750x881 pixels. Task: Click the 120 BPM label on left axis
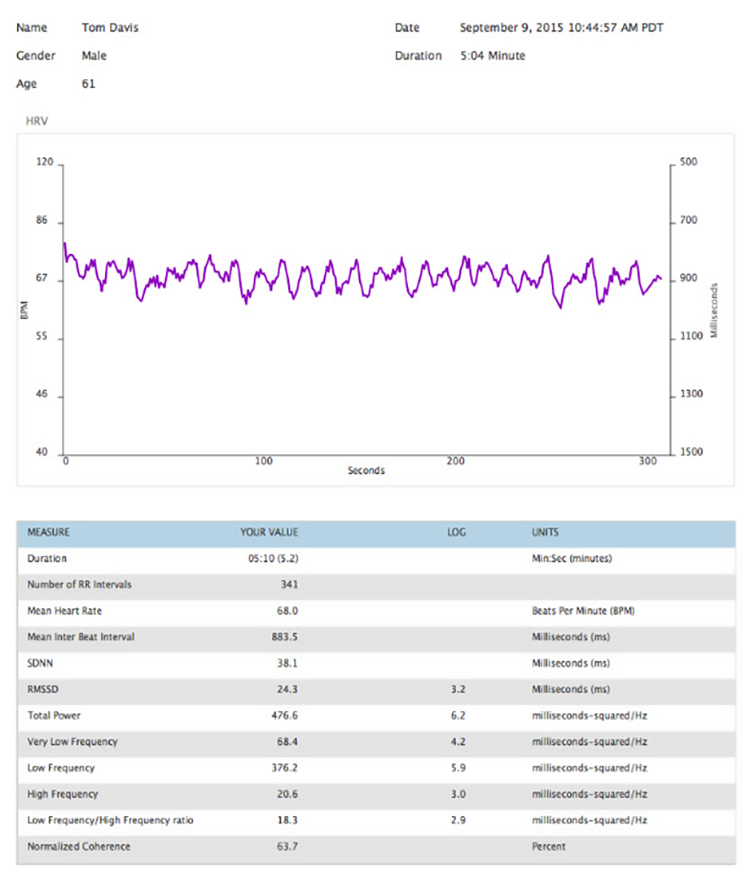click(x=44, y=162)
